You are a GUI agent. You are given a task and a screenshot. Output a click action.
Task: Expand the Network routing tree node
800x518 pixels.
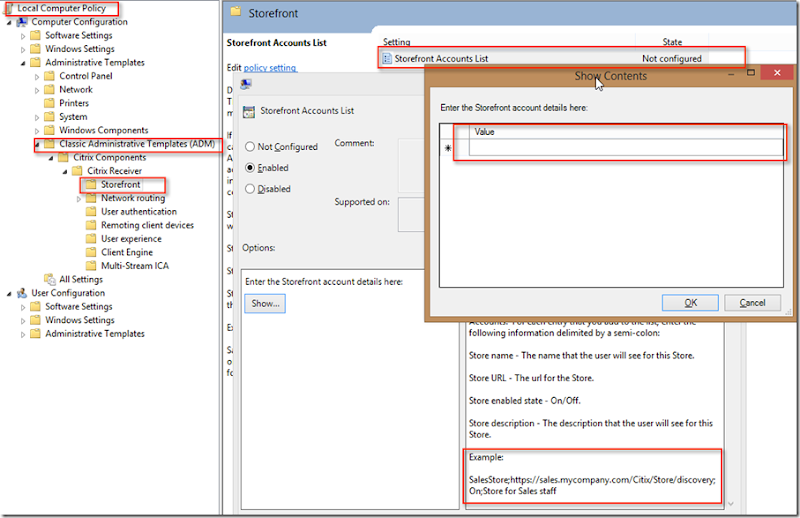(79, 199)
